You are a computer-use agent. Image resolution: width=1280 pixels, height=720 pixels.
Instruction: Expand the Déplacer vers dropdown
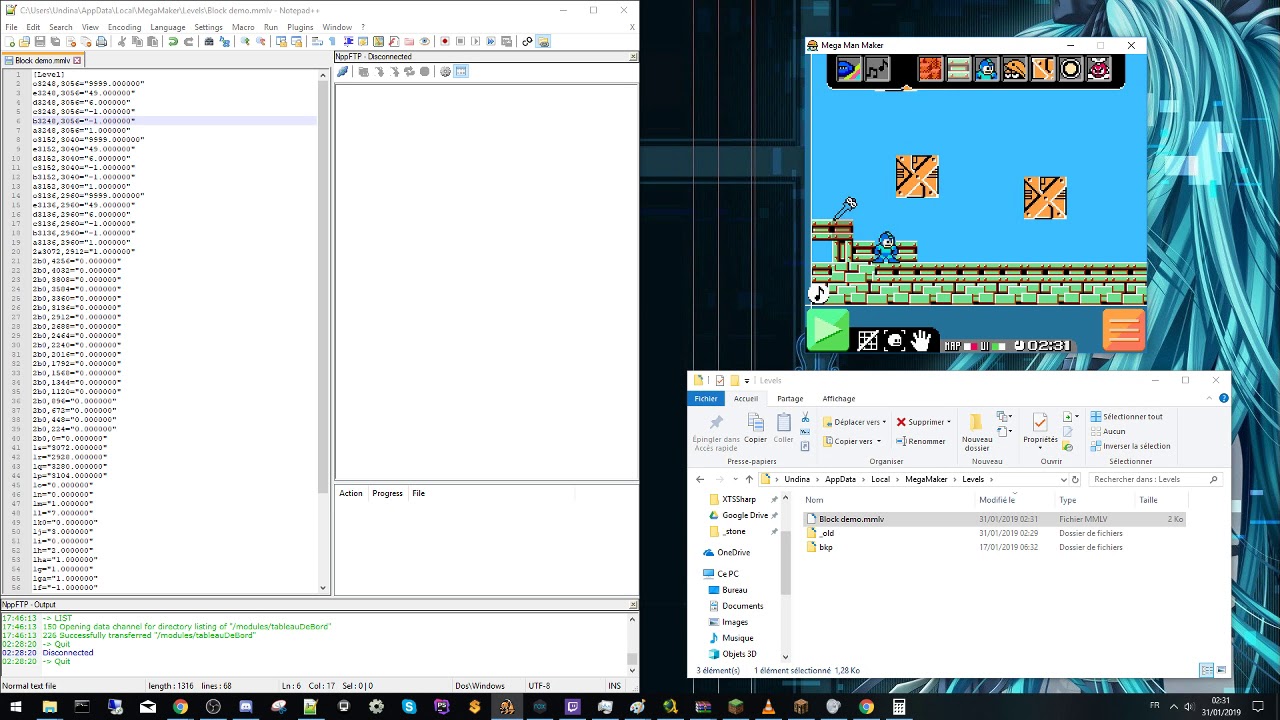pyautogui.click(x=884, y=422)
